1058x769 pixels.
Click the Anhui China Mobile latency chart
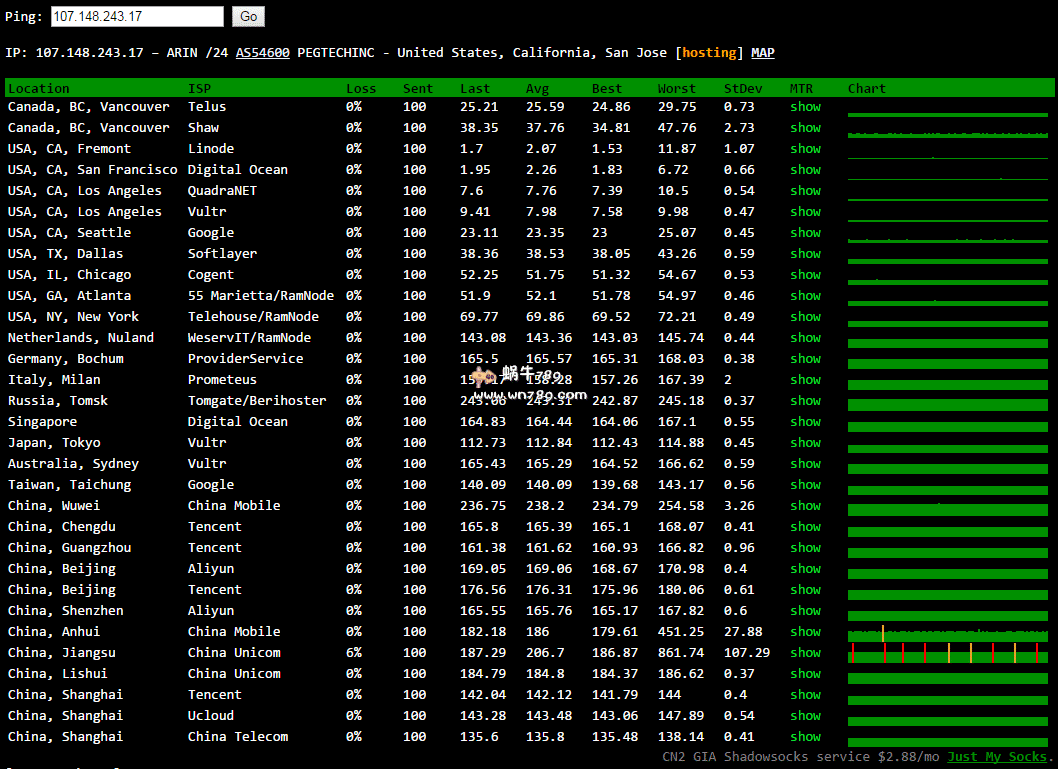coord(948,633)
